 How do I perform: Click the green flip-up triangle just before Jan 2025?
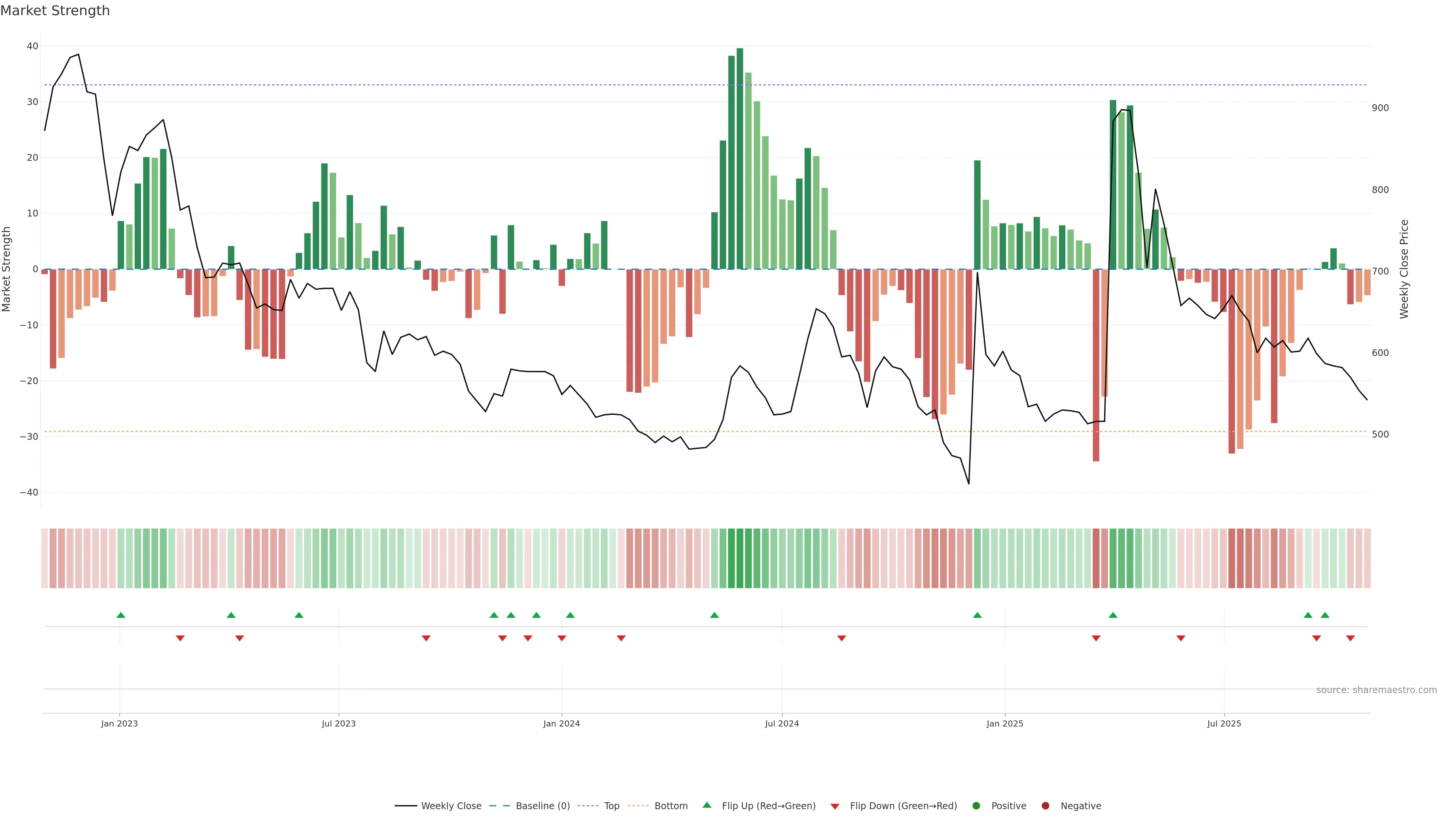[x=977, y=615]
